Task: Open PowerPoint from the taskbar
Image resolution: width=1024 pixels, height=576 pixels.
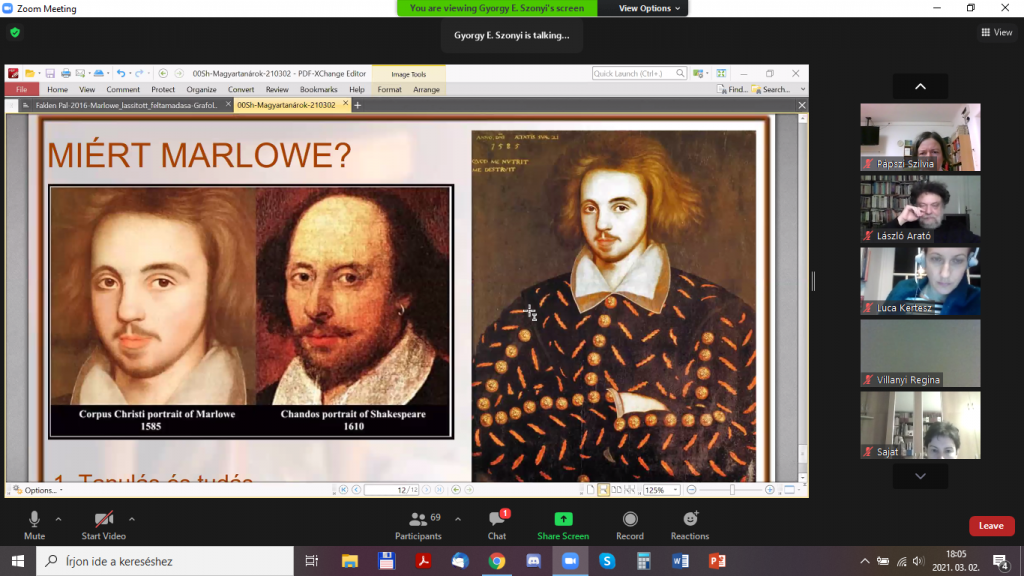Action: [x=717, y=561]
